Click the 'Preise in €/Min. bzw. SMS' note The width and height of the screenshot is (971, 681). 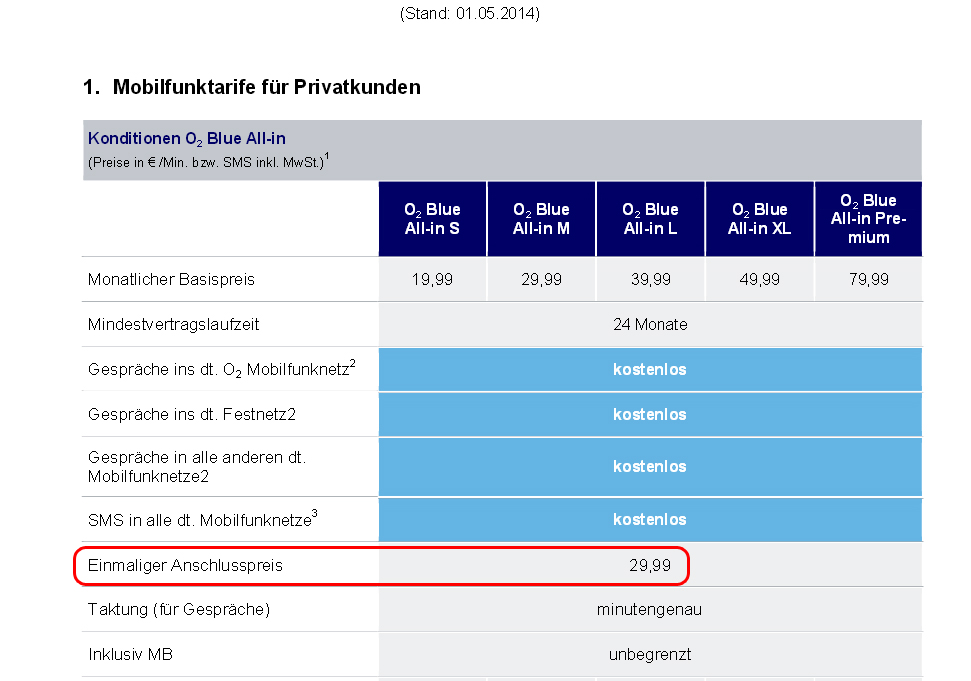(208, 162)
